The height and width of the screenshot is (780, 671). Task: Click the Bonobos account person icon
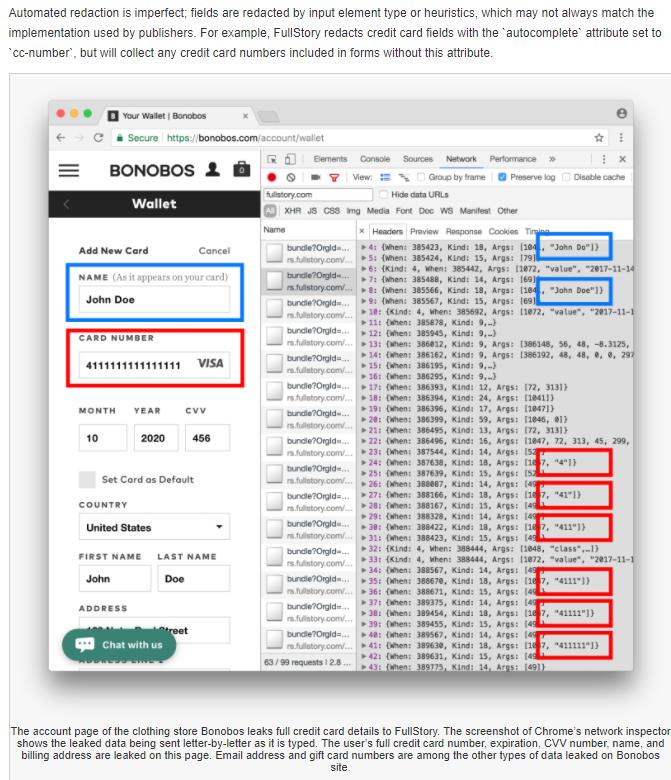pyautogui.click(x=213, y=170)
